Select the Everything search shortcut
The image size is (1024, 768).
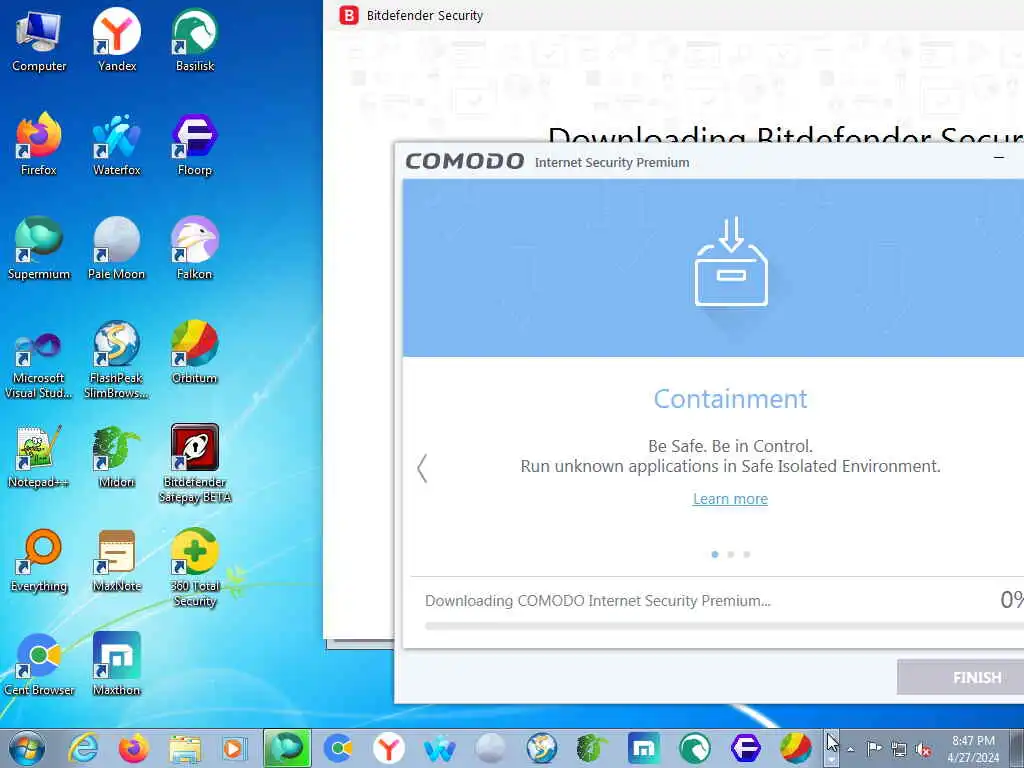click(39, 560)
